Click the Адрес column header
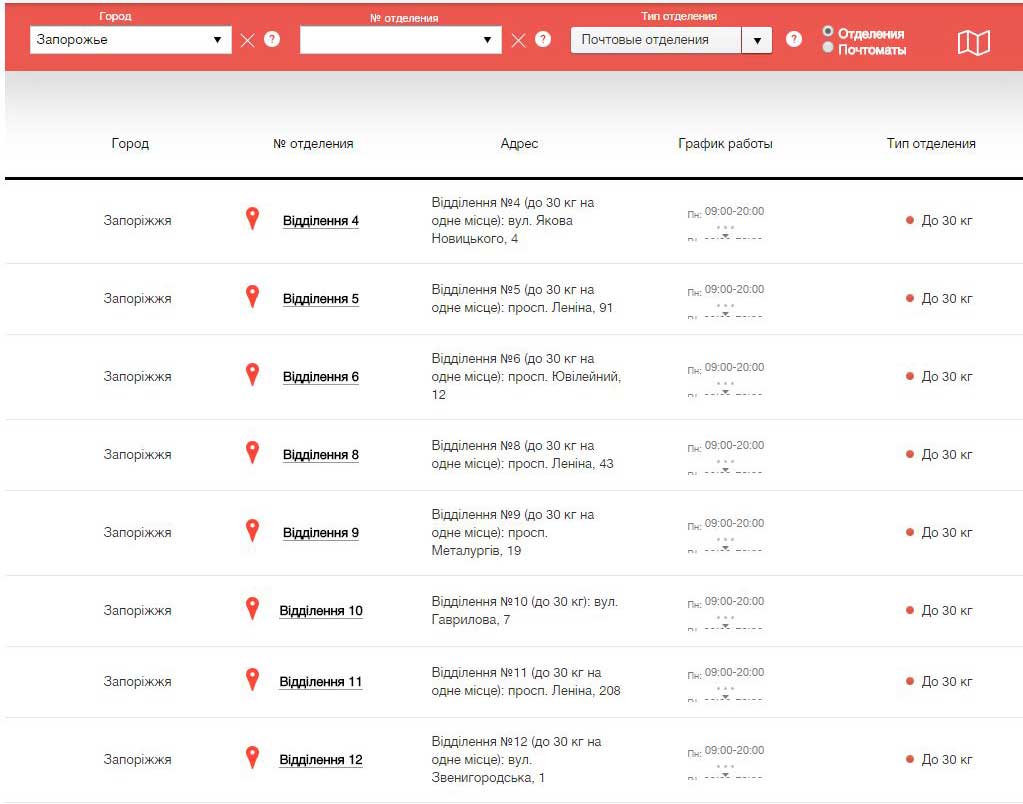This screenshot has height=804, width=1023. pyautogui.click(x=519, y=144)
